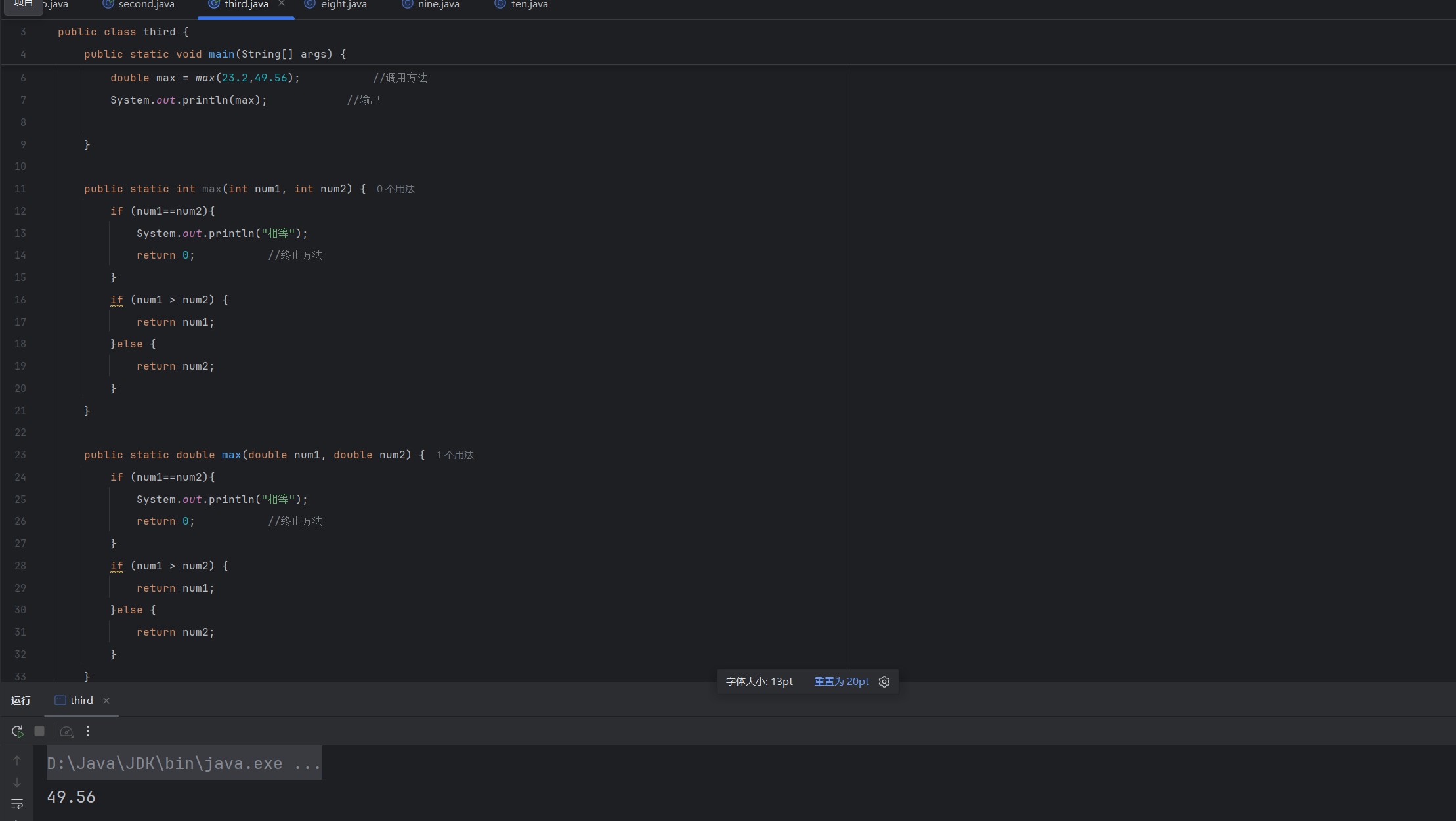This screenshot has height=821, width=1456.
Task: Open the nine.java tab
Action: point(431,5)
